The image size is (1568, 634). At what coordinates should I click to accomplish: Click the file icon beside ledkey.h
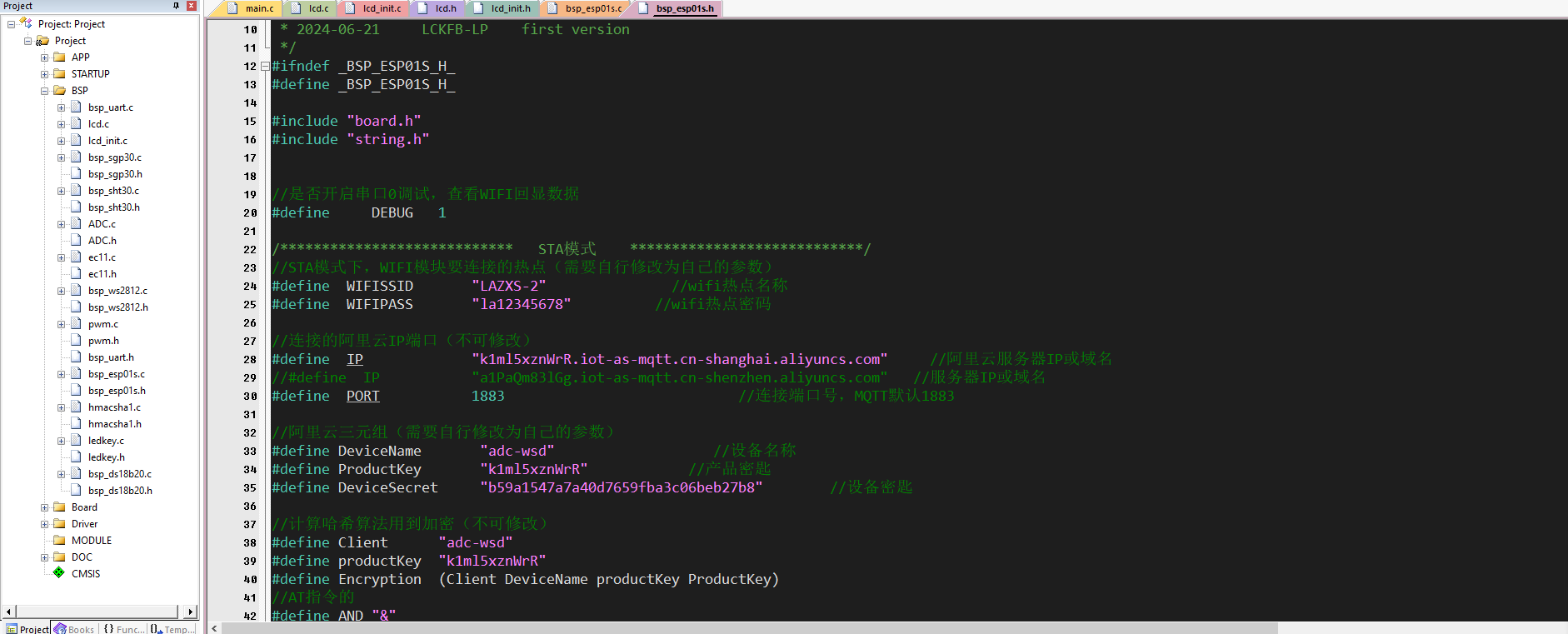[76, 457]
